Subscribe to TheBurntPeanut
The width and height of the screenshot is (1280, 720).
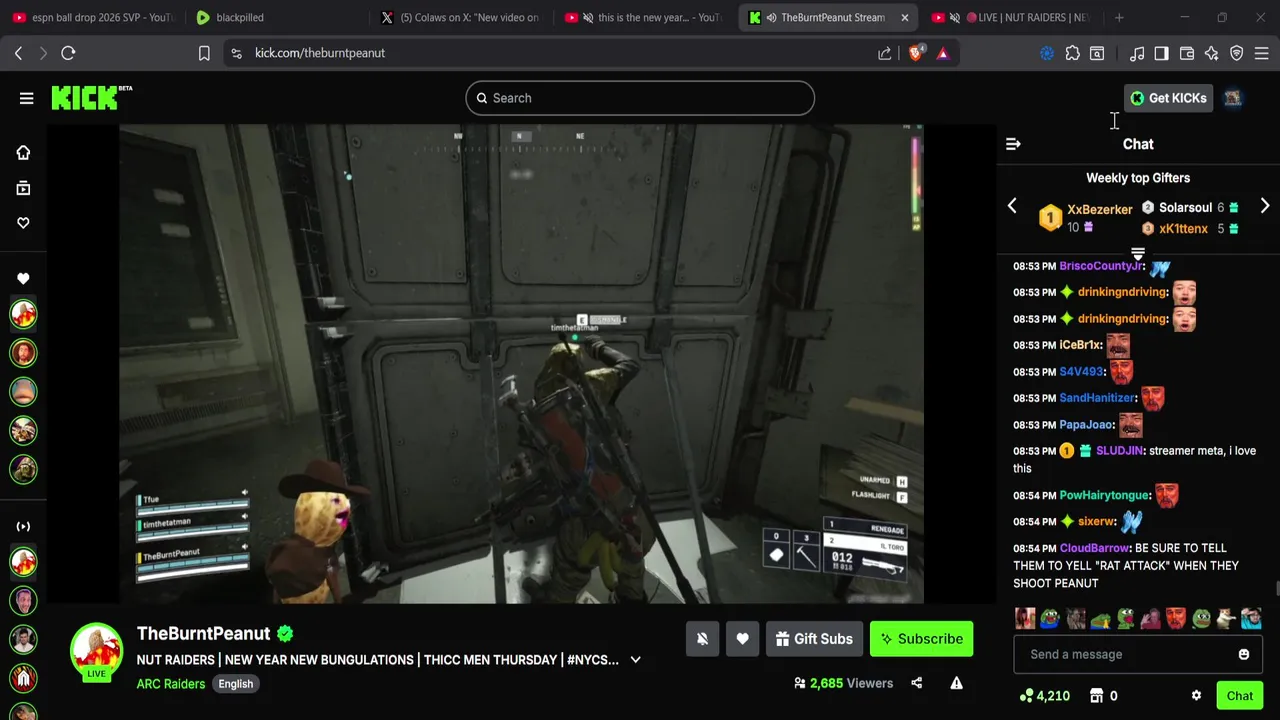coord(921,639)
